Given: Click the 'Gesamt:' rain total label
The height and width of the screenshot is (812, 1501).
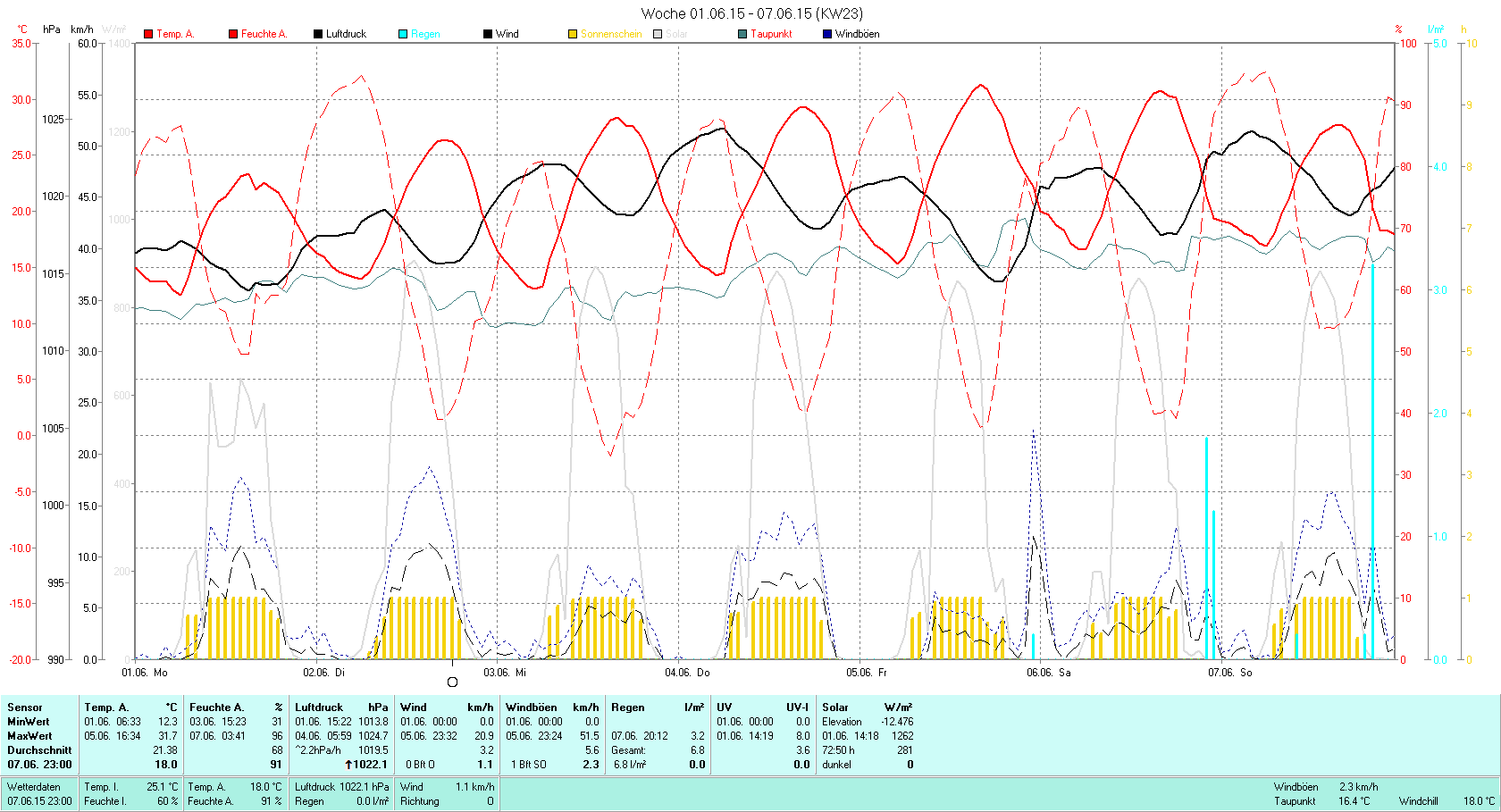Looking at the screenshot, I should pos(629,750).
